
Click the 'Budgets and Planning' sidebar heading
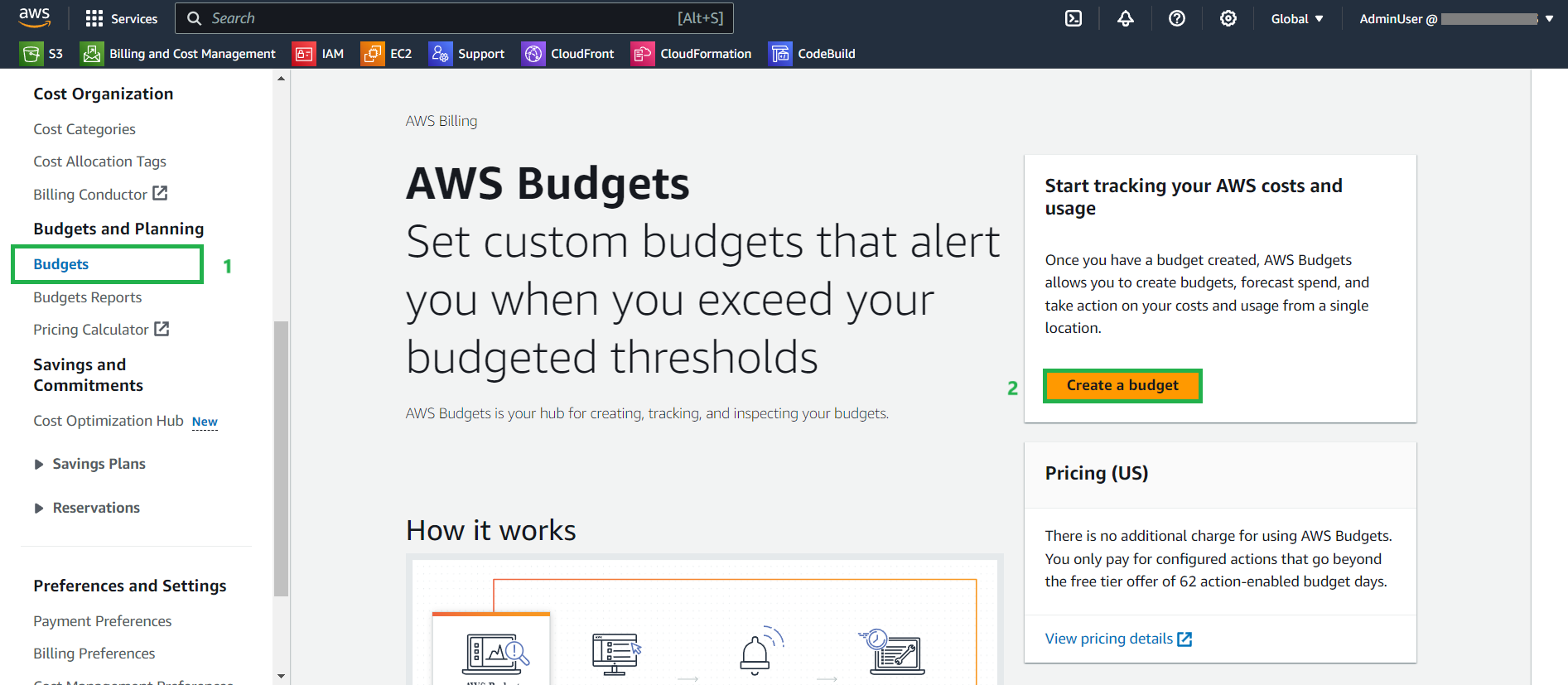(x=118, y=229)
